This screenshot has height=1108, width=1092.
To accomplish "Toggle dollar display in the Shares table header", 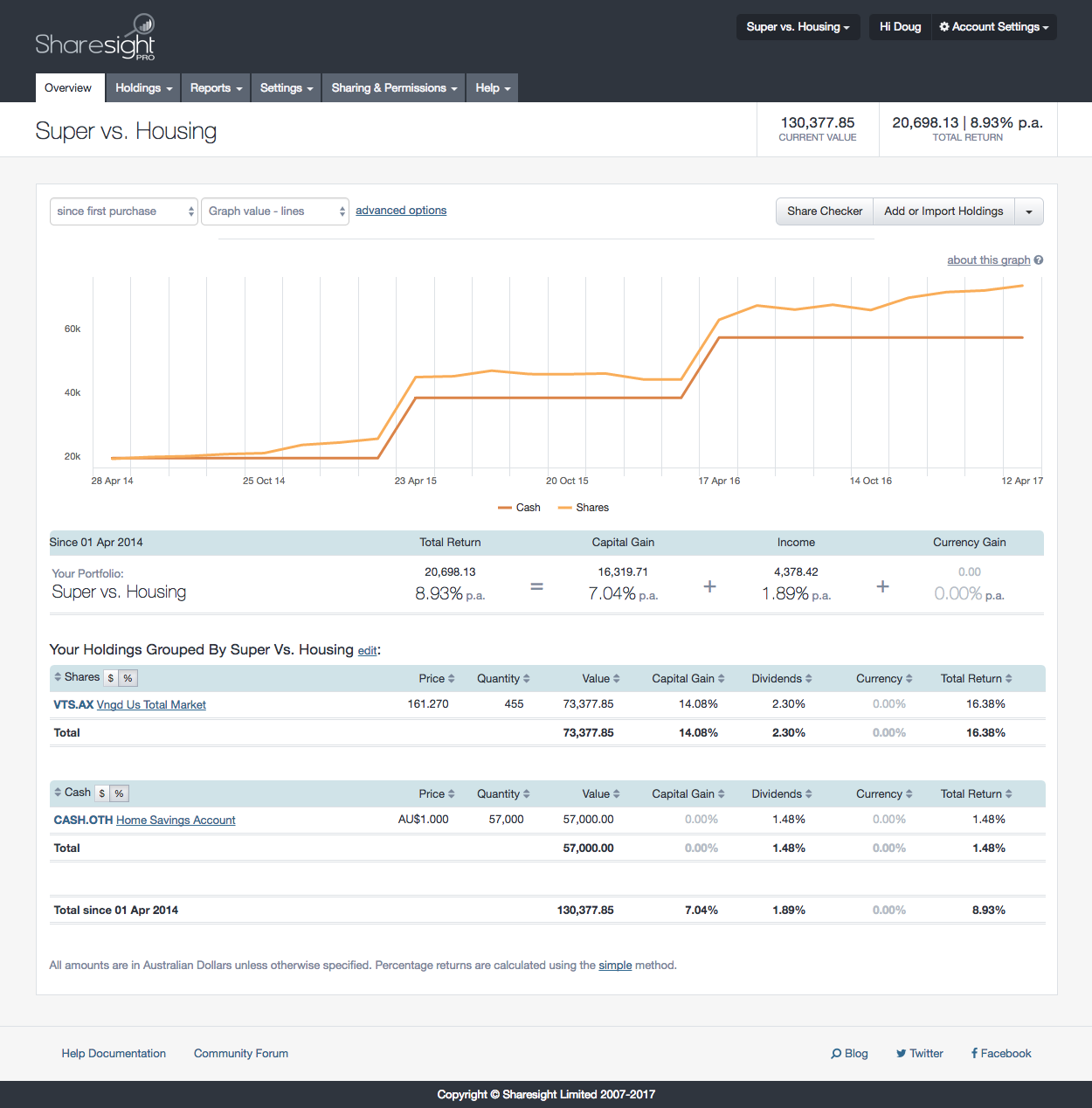I will click(x=109, y=677).
